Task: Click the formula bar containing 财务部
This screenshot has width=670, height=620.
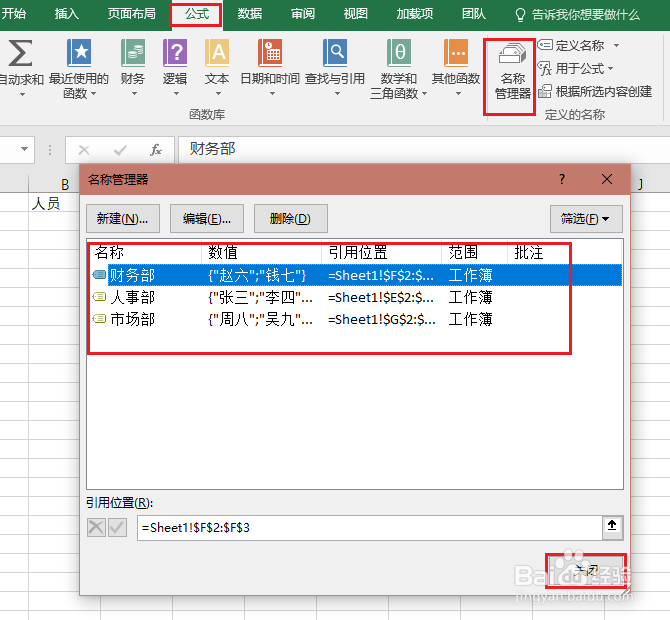Action: point(423,149)
